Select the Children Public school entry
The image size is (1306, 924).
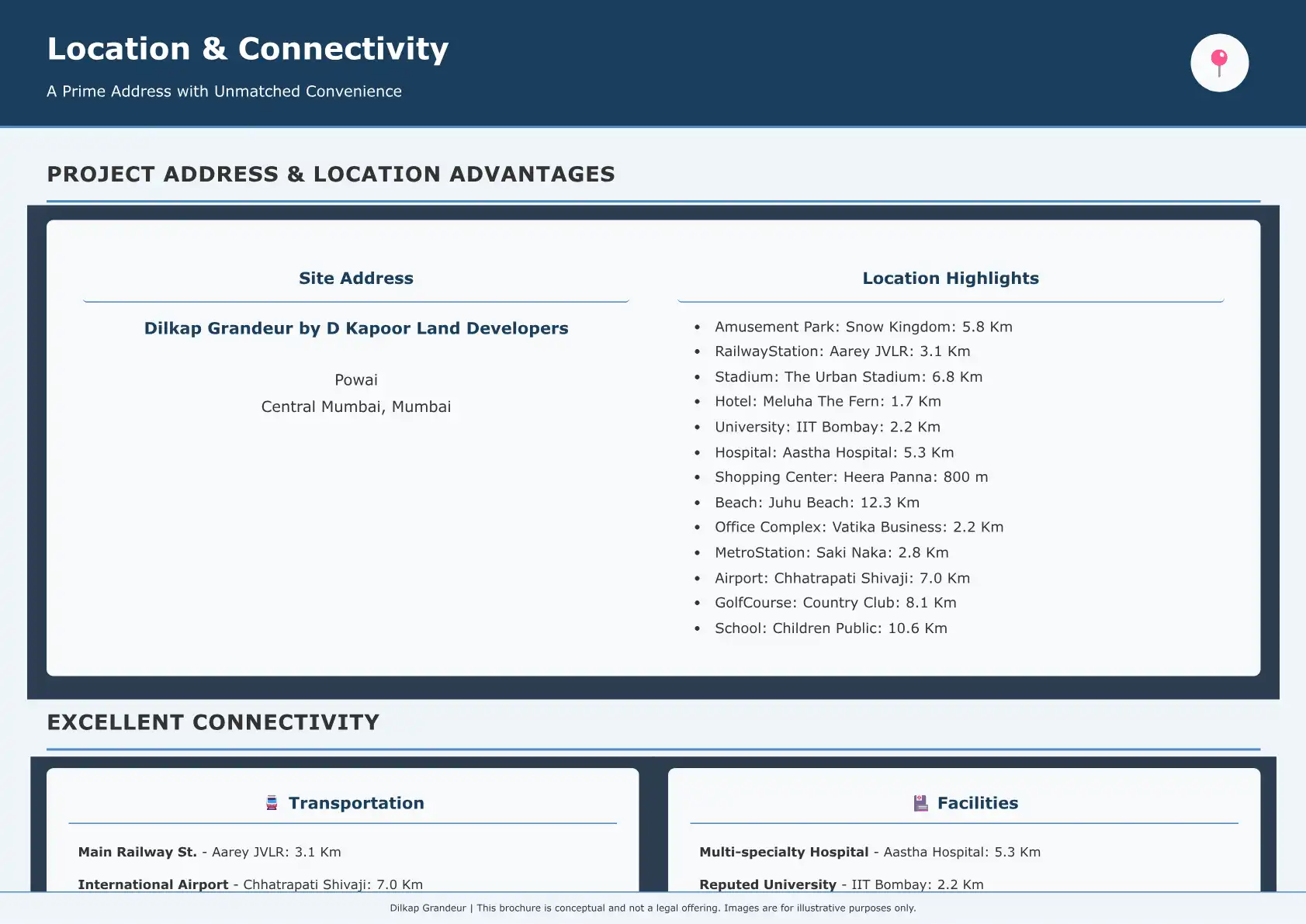(x=830, y=628)
